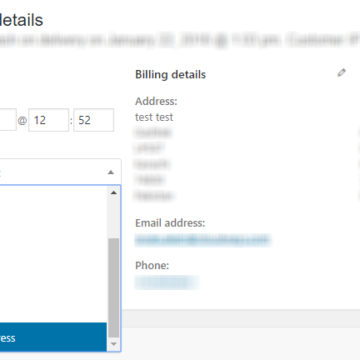Click the "Phone:" label
Viewport: 360px width, 360px height.
click(x=152, y=266)
